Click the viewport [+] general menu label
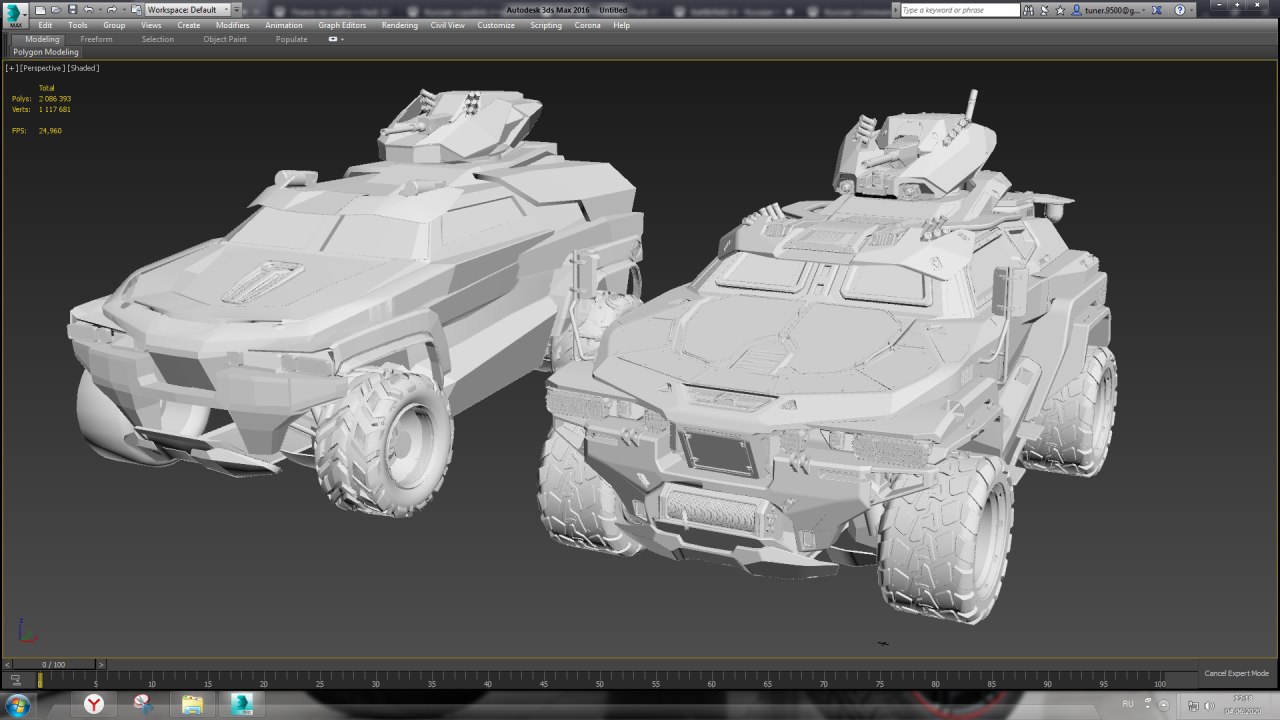The image size is (1280, 720). tap(11, 68)
